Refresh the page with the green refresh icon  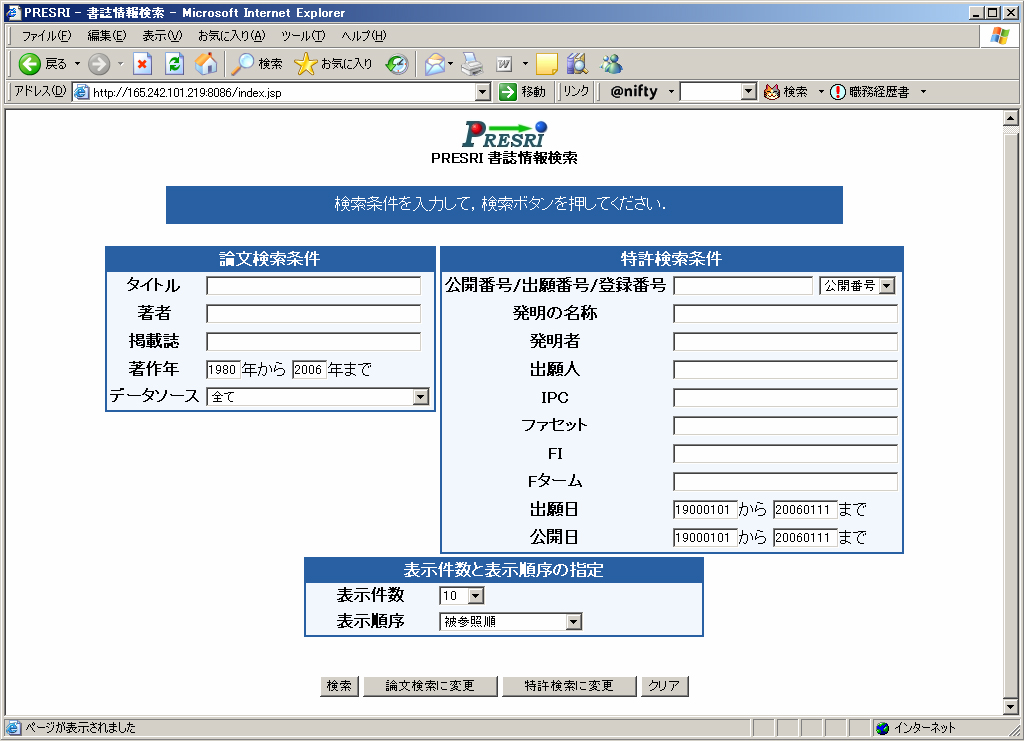coord(174,64)
